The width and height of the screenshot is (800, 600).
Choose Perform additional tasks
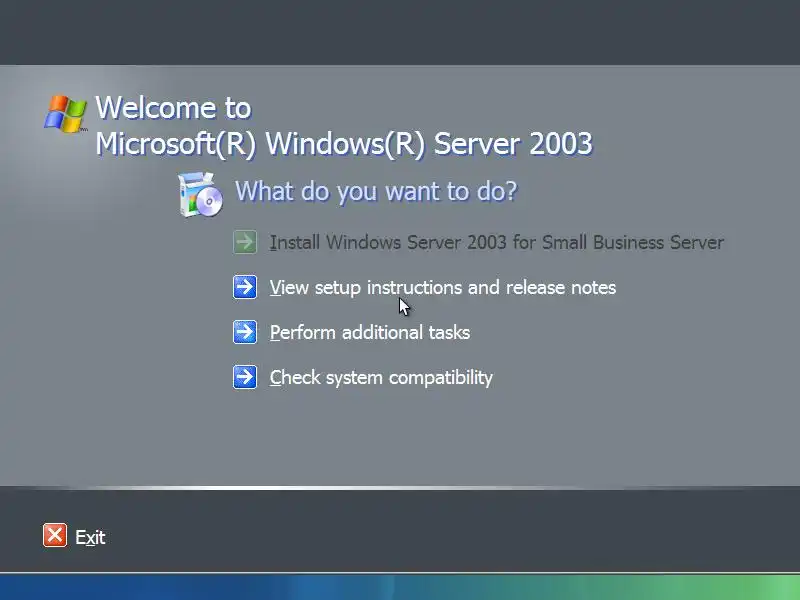point(369,333)
